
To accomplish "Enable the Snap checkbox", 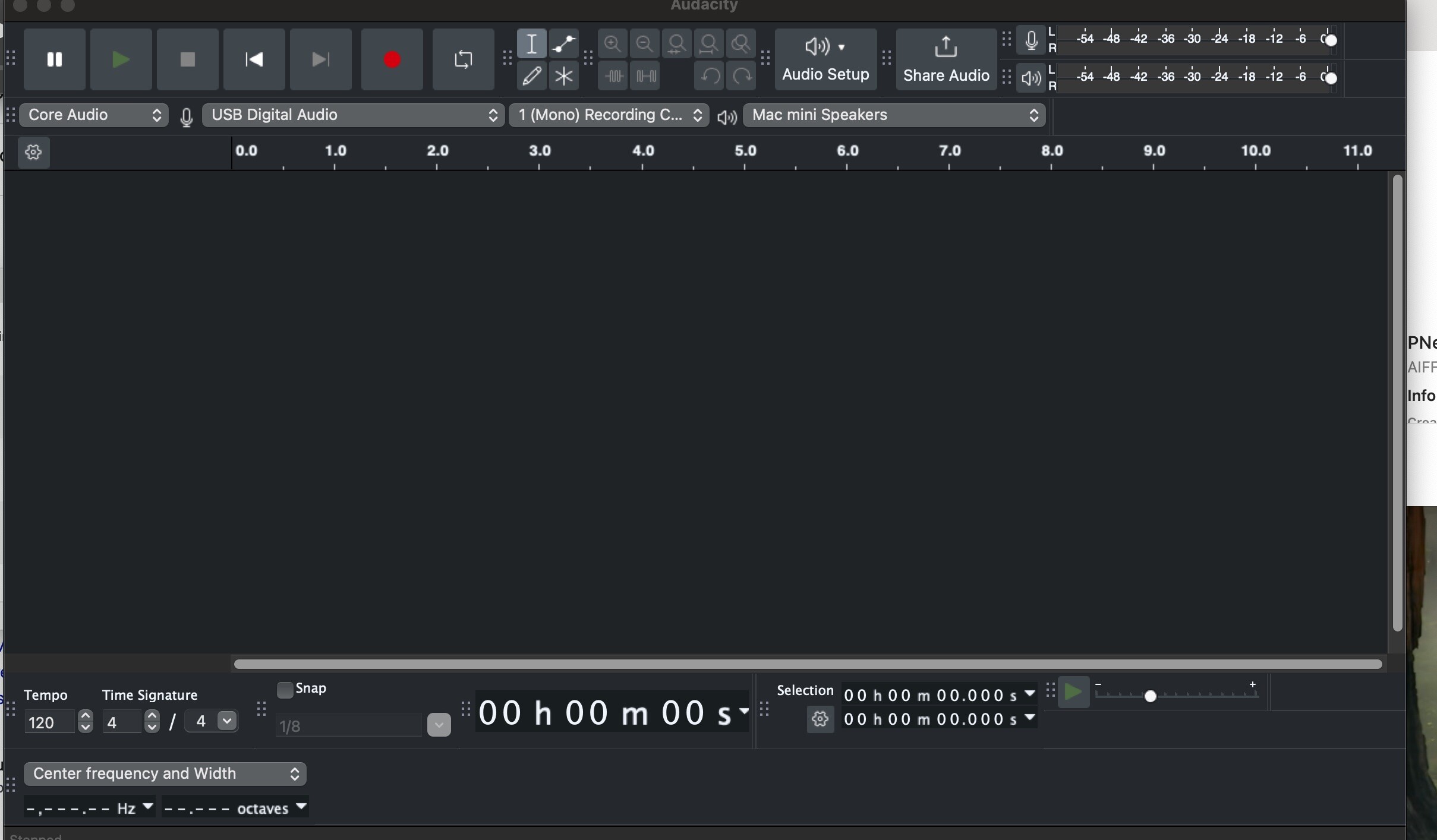I will (x=285, y=690).
